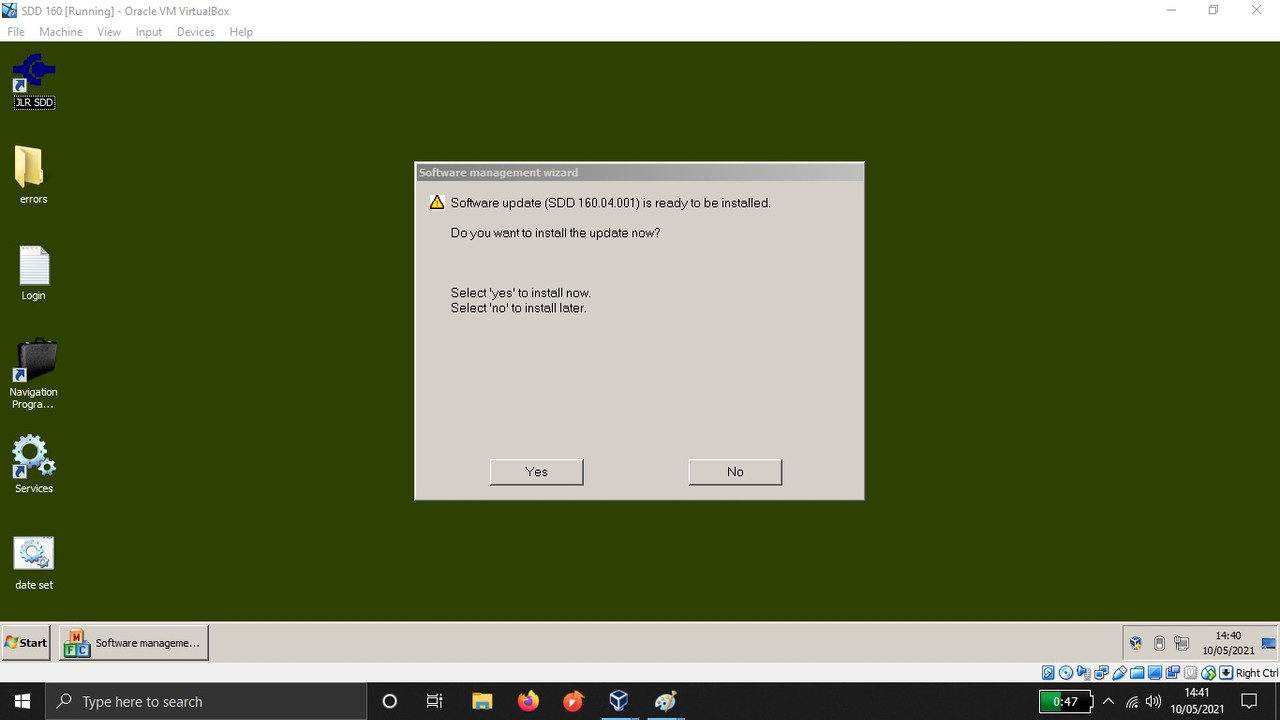The image size is (1280, 720).
Task: Open the host Wi-Fi network icon
Action: pyautogui.click(x=1132, y=702)
